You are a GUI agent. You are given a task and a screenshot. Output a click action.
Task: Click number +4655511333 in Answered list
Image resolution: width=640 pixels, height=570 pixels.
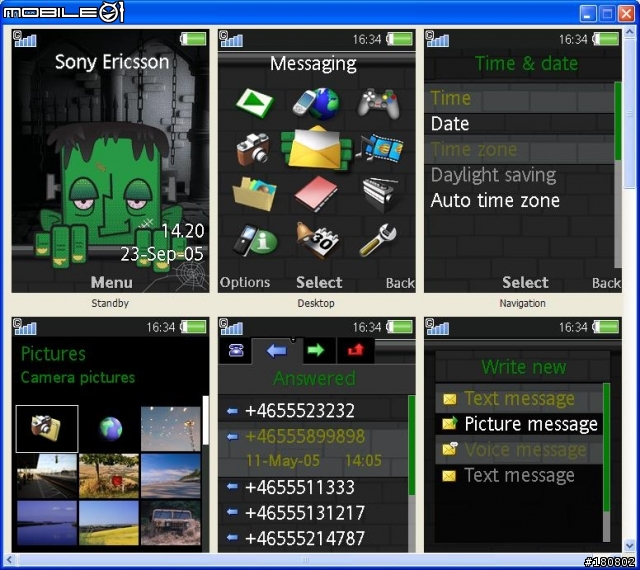300,488
